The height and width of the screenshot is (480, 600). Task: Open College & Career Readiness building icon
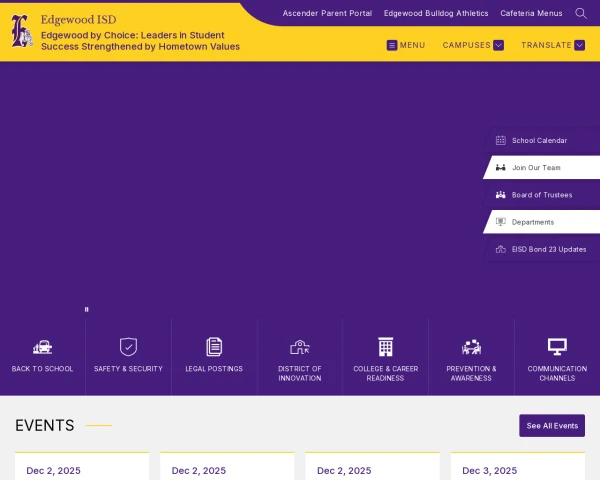pos(385,347)
